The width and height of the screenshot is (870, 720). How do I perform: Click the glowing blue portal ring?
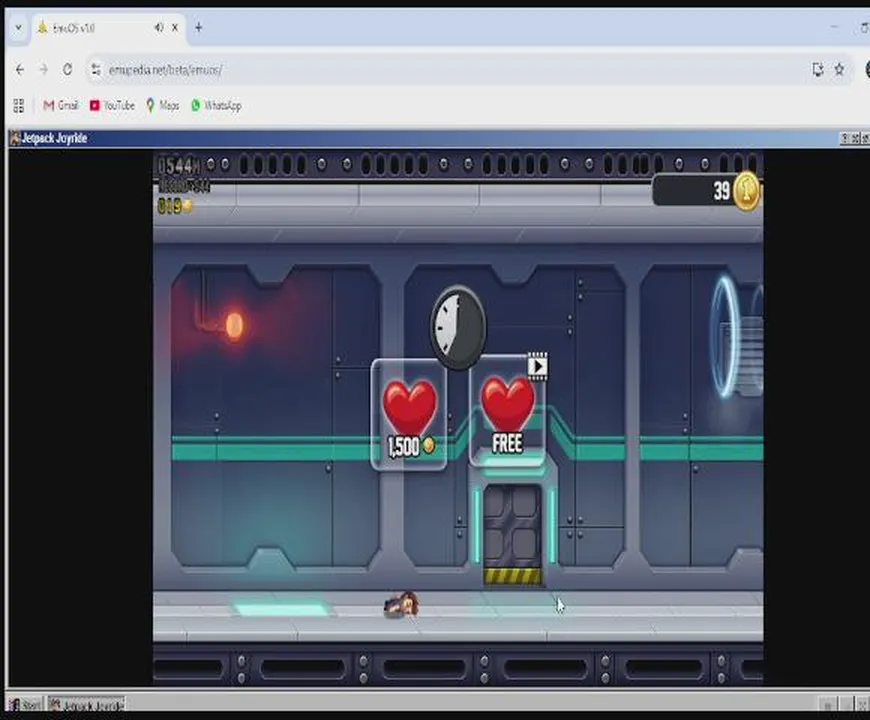[x=724, y=337]
